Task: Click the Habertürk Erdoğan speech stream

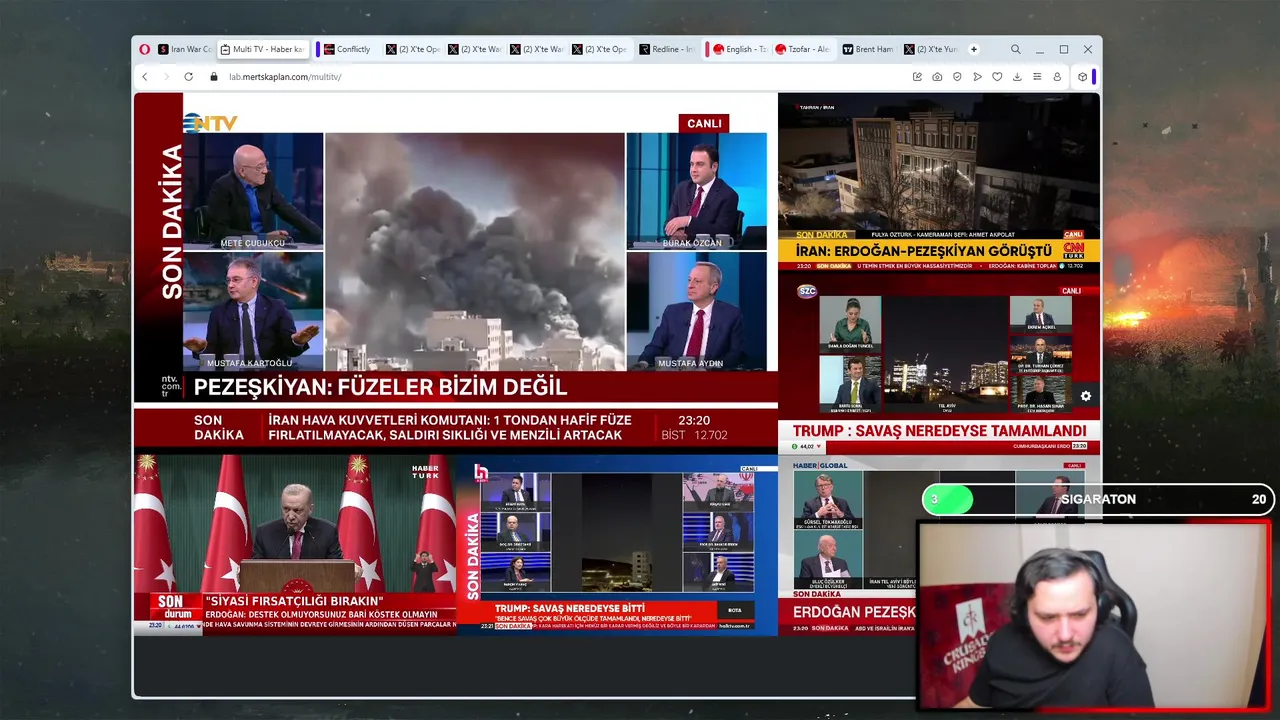Action: pyautogui.click(x=295, y=545)
